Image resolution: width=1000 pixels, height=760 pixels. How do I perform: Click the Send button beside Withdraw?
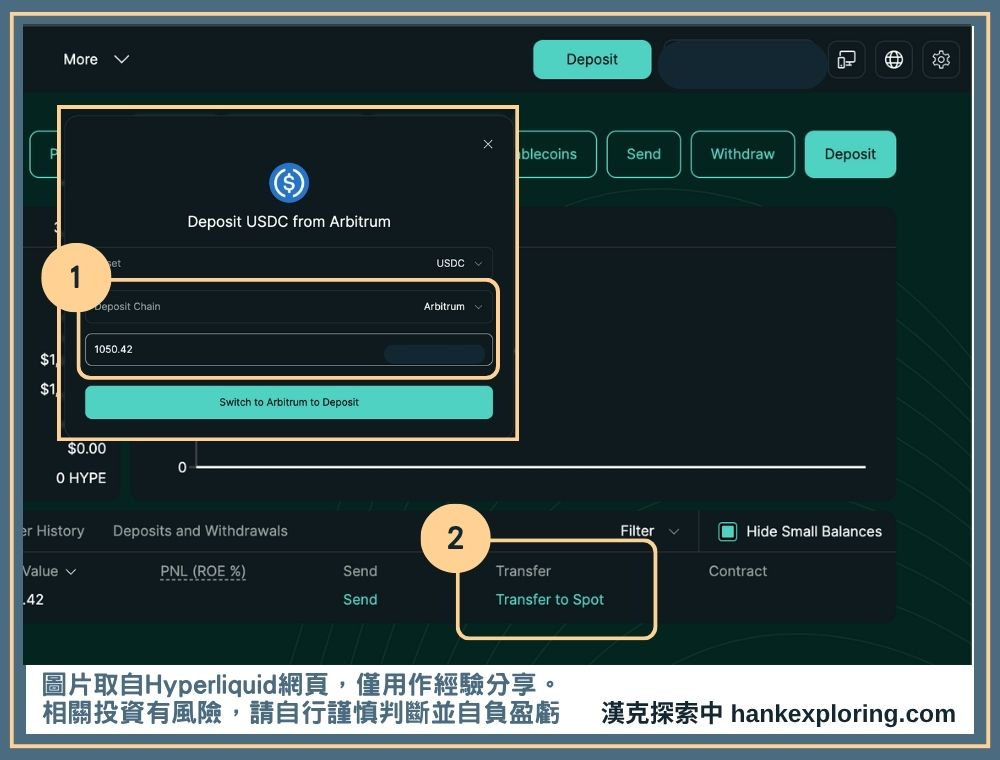pyautogui.click(x=643, y=154)
